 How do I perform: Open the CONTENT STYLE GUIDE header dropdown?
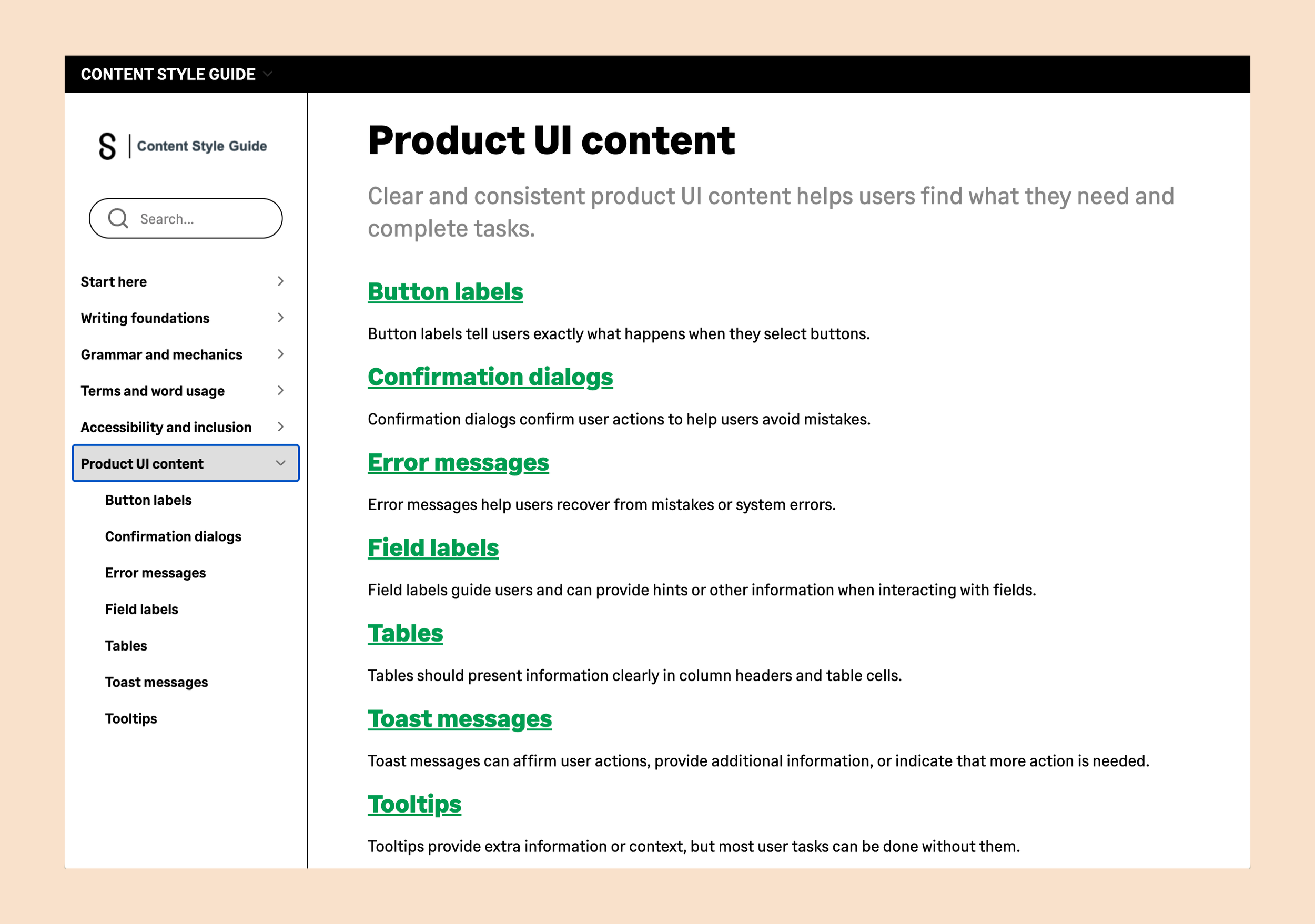pos(267,74)
